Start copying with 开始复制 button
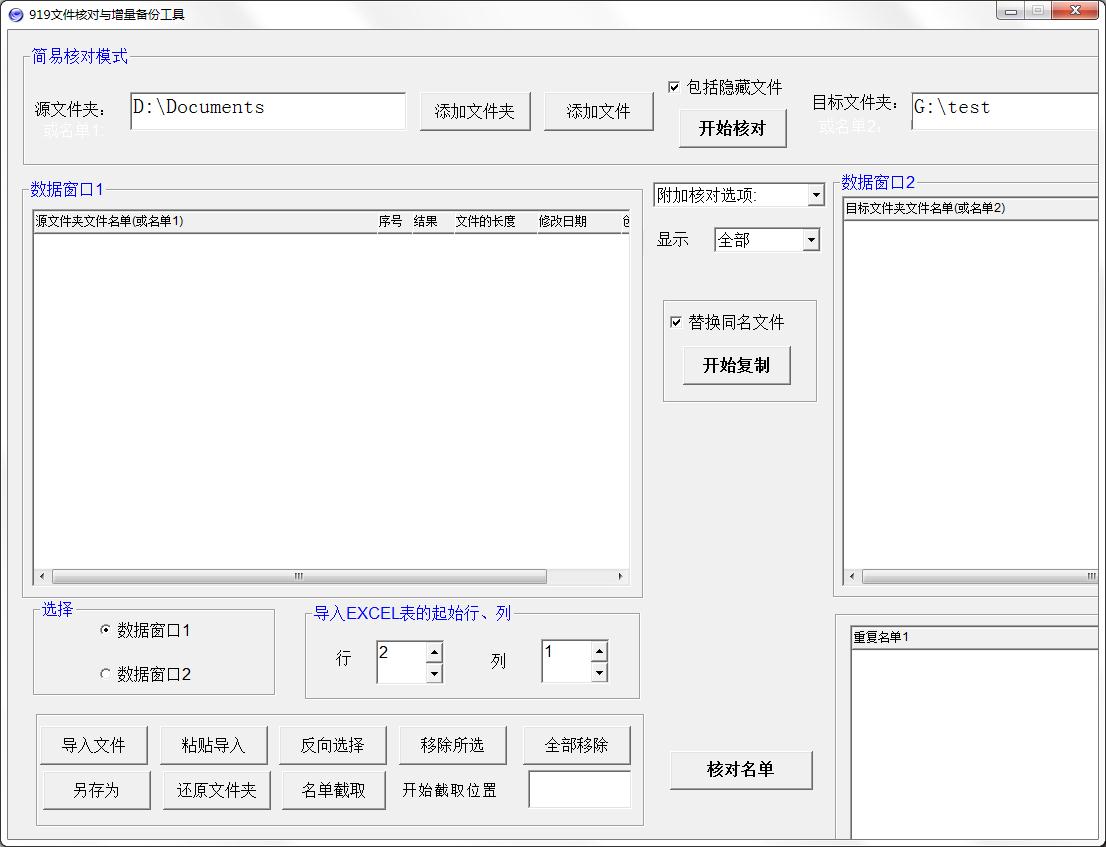The height and width of the screenshot is (847, 1106). coord(736,365)
